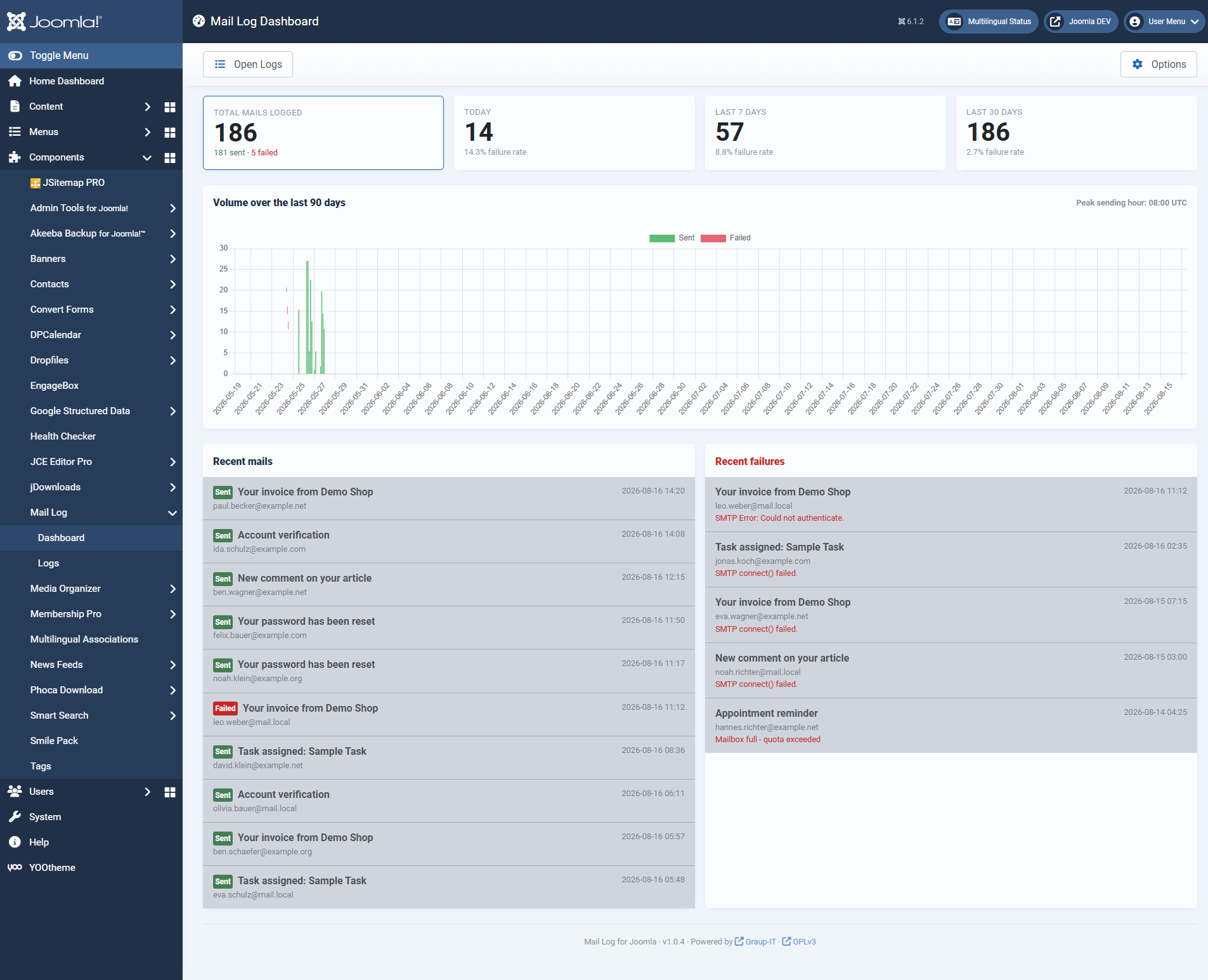
Task: Open the Graup-IT footer link
Action: coord(756,941)
